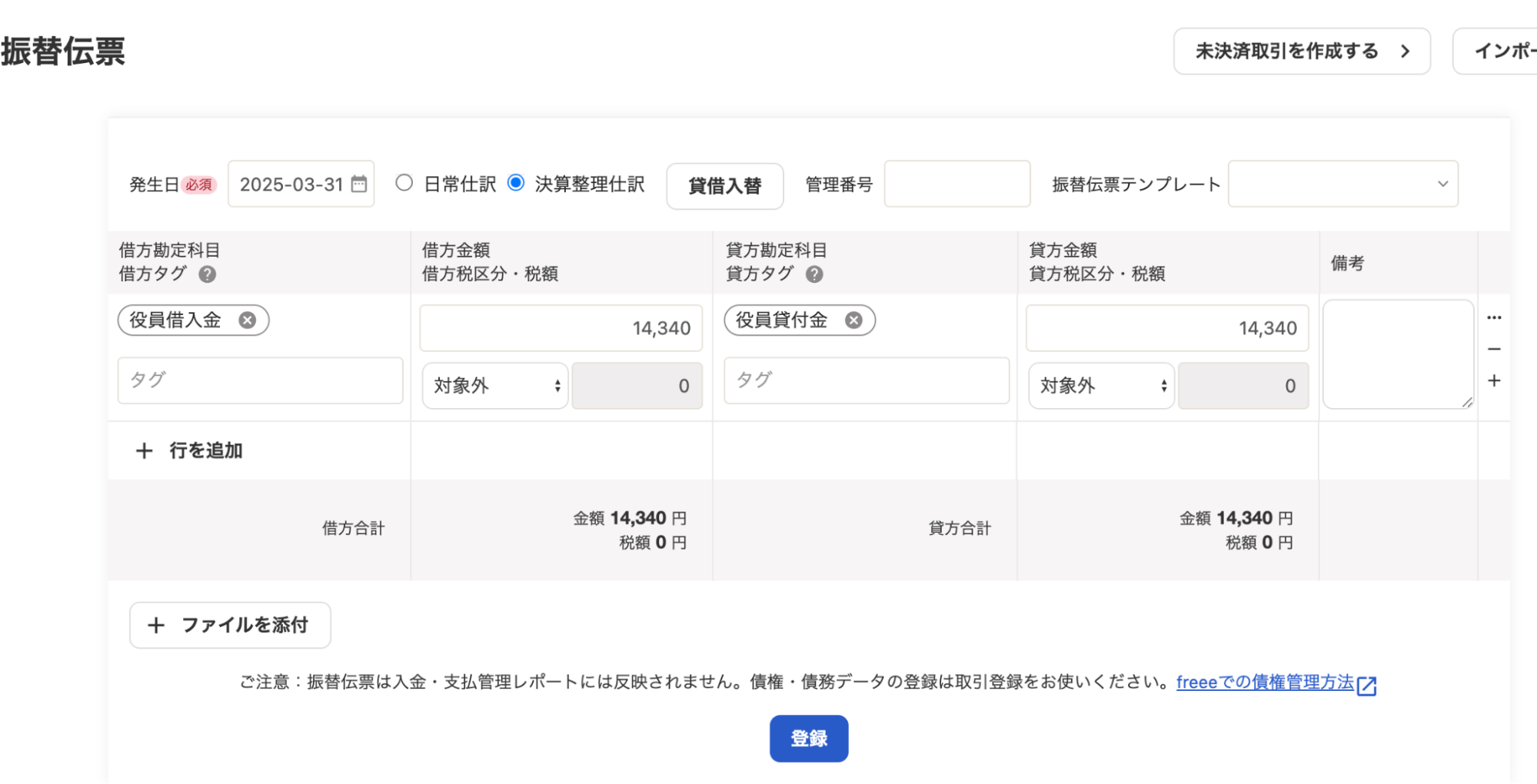
Task: Open the row options ellipsis menu
Action: [1494, 317]
